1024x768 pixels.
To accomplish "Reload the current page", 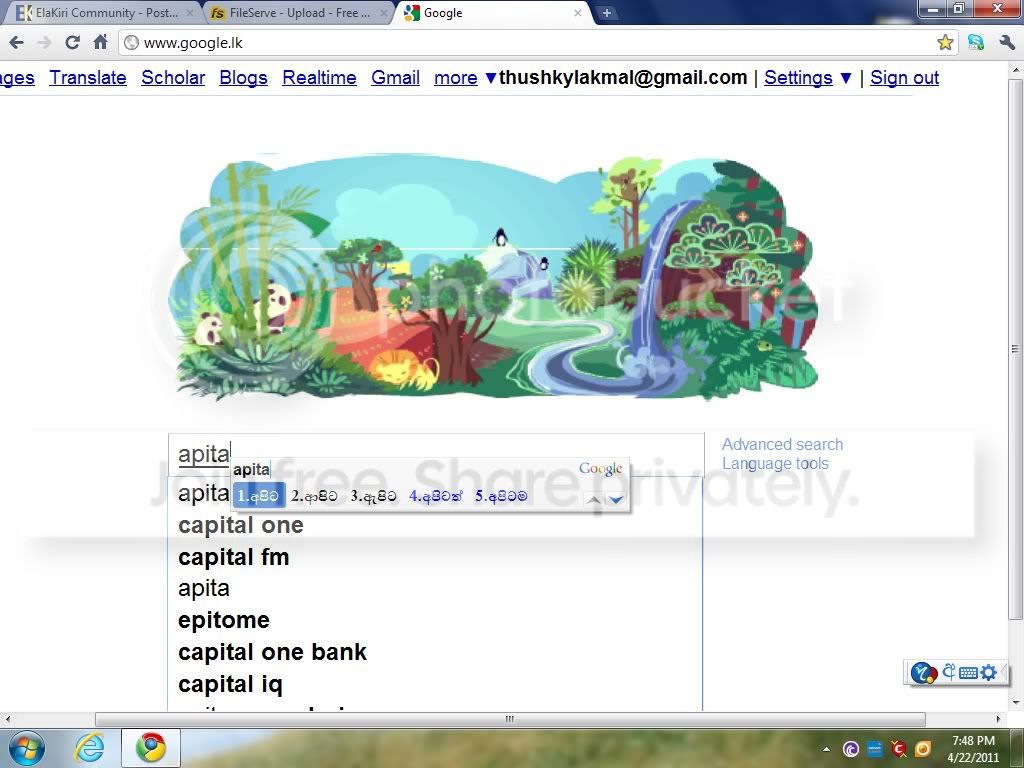I will [72, 43].
